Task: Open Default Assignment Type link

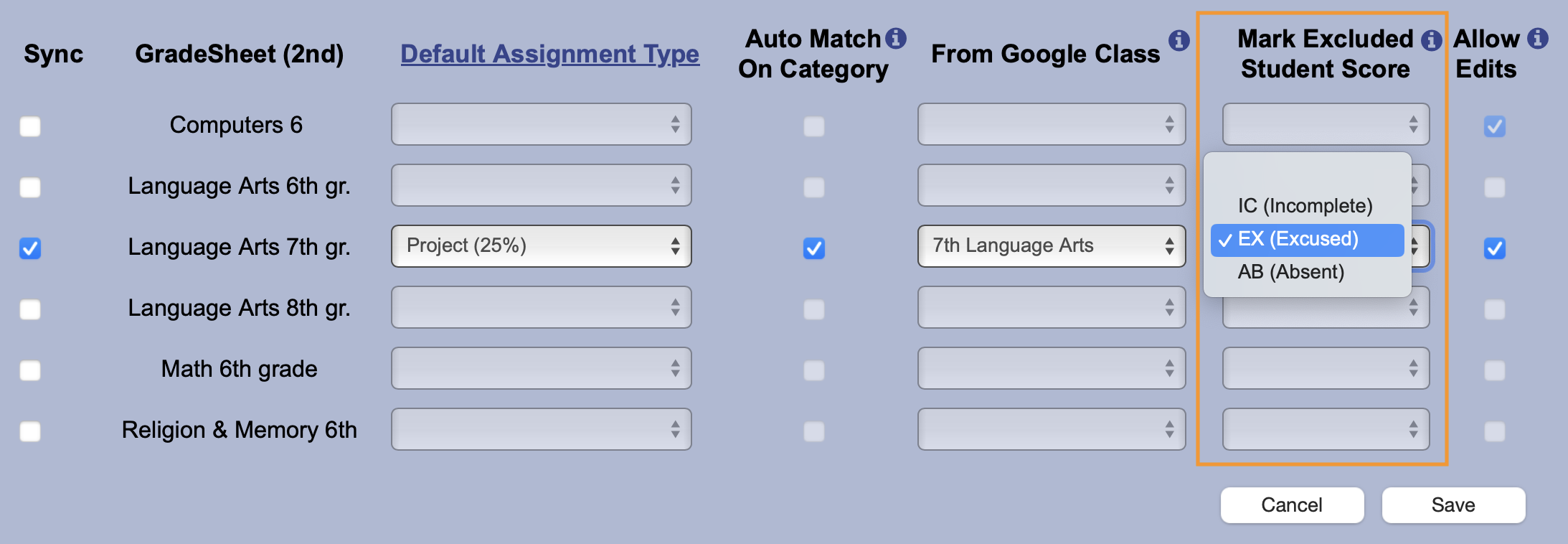Action: (549, 54)
